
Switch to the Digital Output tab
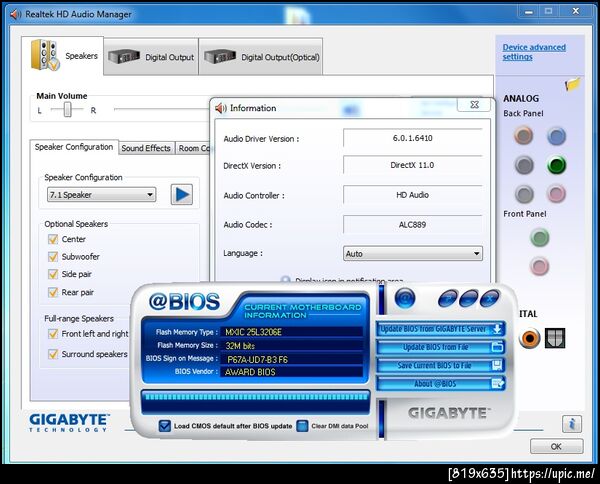click(151, 57)
